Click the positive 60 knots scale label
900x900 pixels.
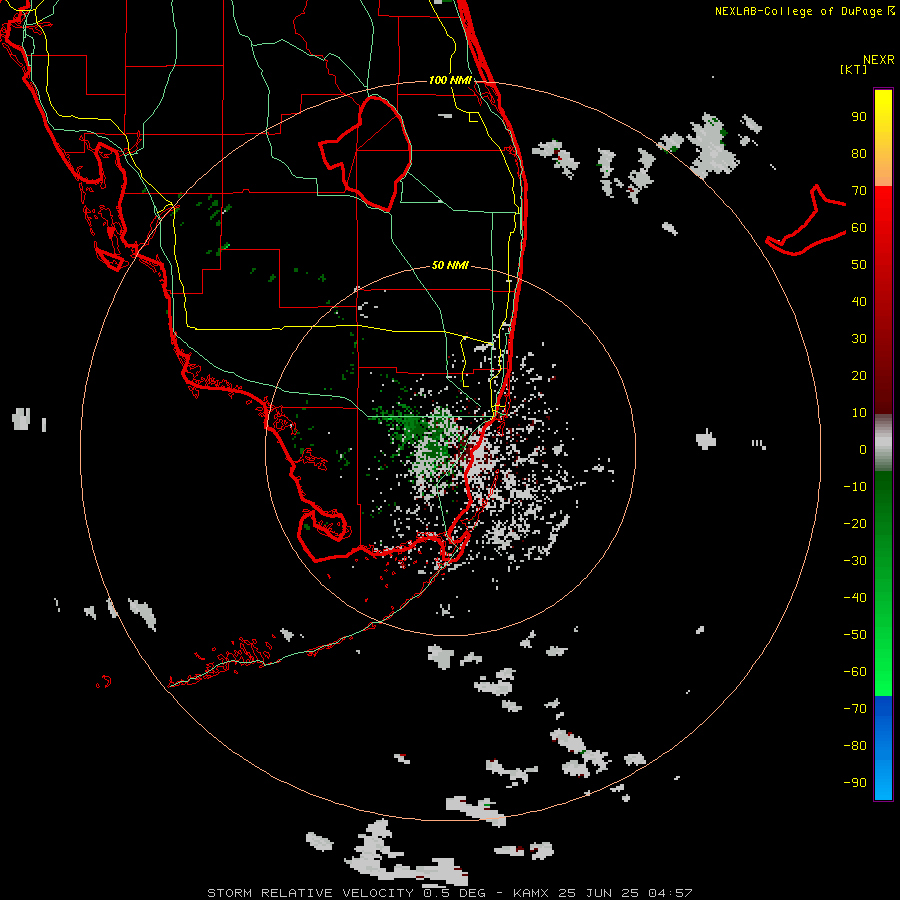pyautogui.click(x=859, y=227)
